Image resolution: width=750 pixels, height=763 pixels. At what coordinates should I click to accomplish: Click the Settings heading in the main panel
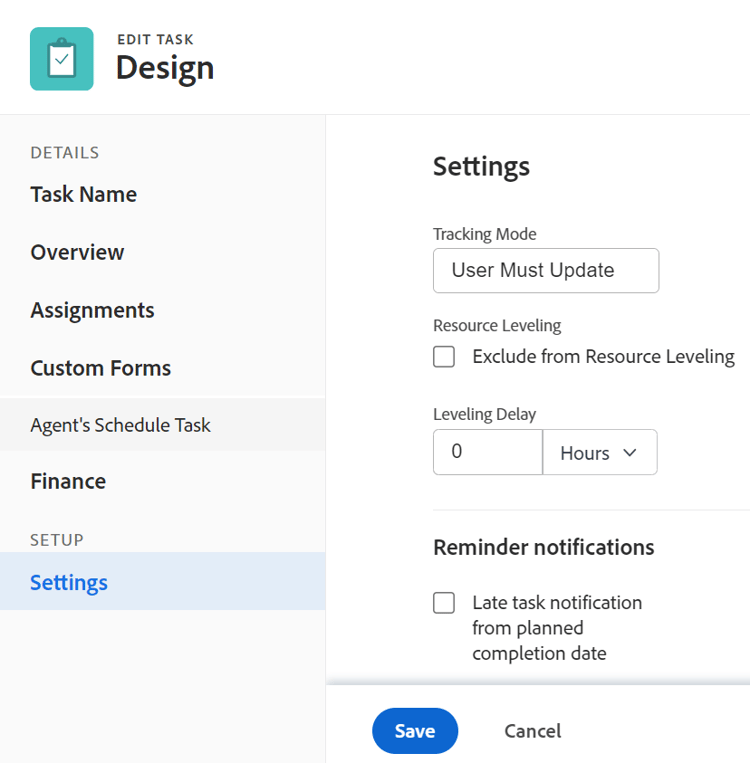(x=481, y=167)
